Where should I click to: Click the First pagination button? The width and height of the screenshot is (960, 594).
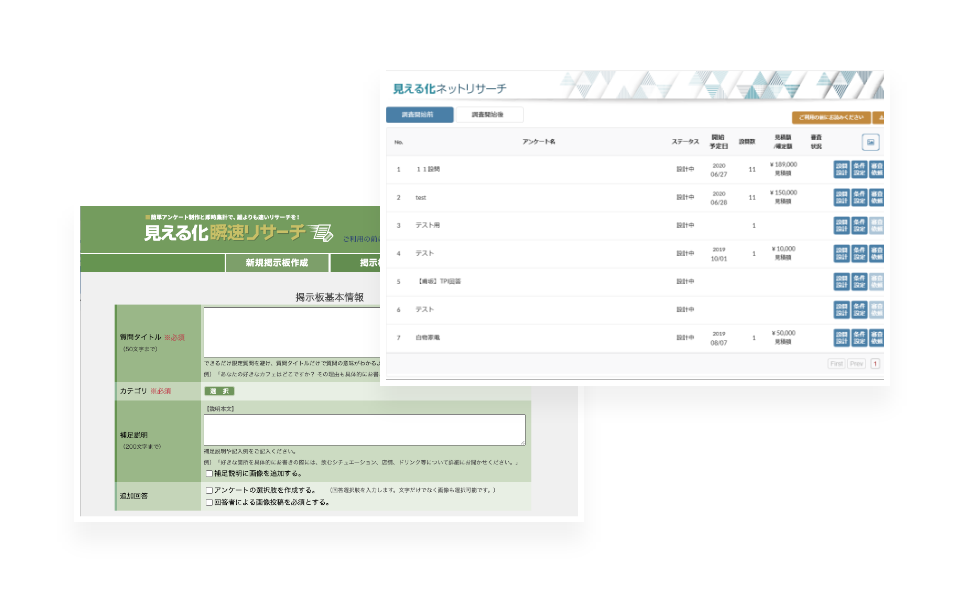836,364
